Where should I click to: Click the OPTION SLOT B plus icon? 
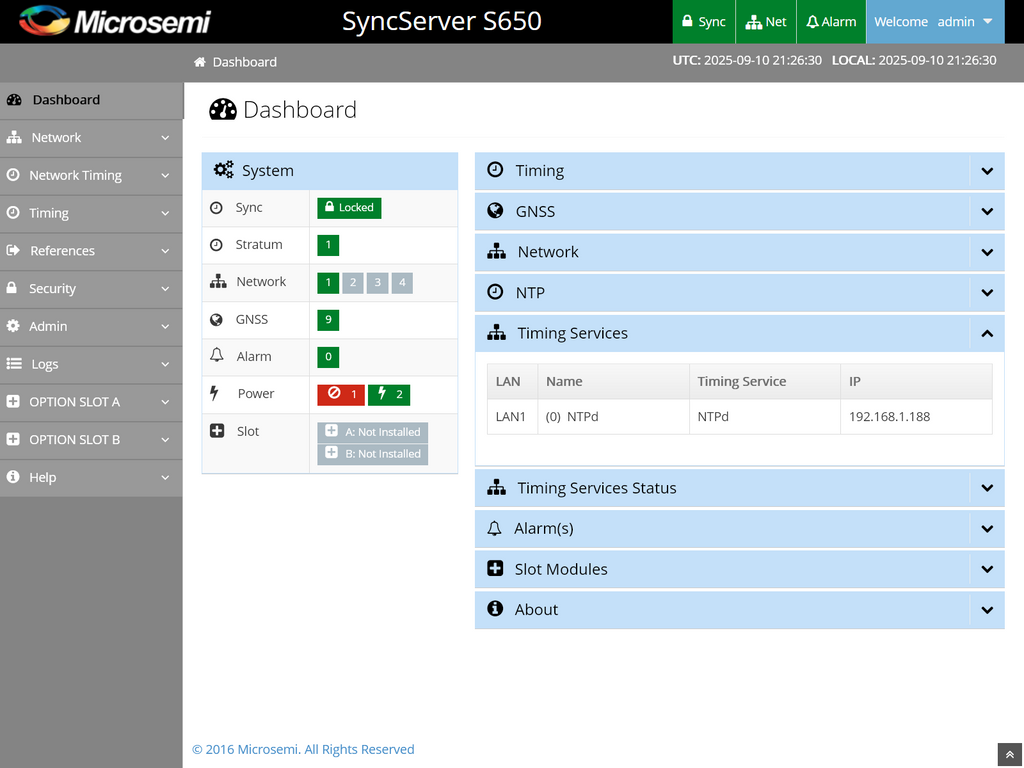pyautogui.click(x=12, y=440)
